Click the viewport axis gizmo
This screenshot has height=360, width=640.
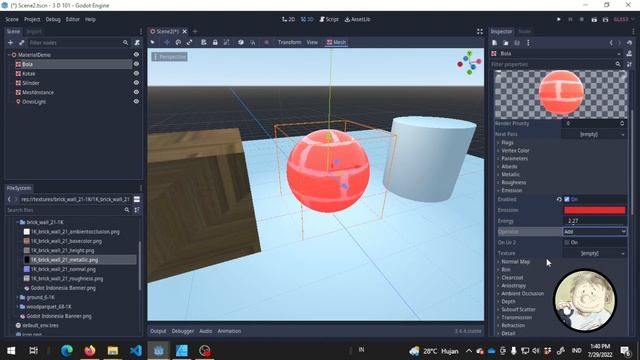point(469,63)
